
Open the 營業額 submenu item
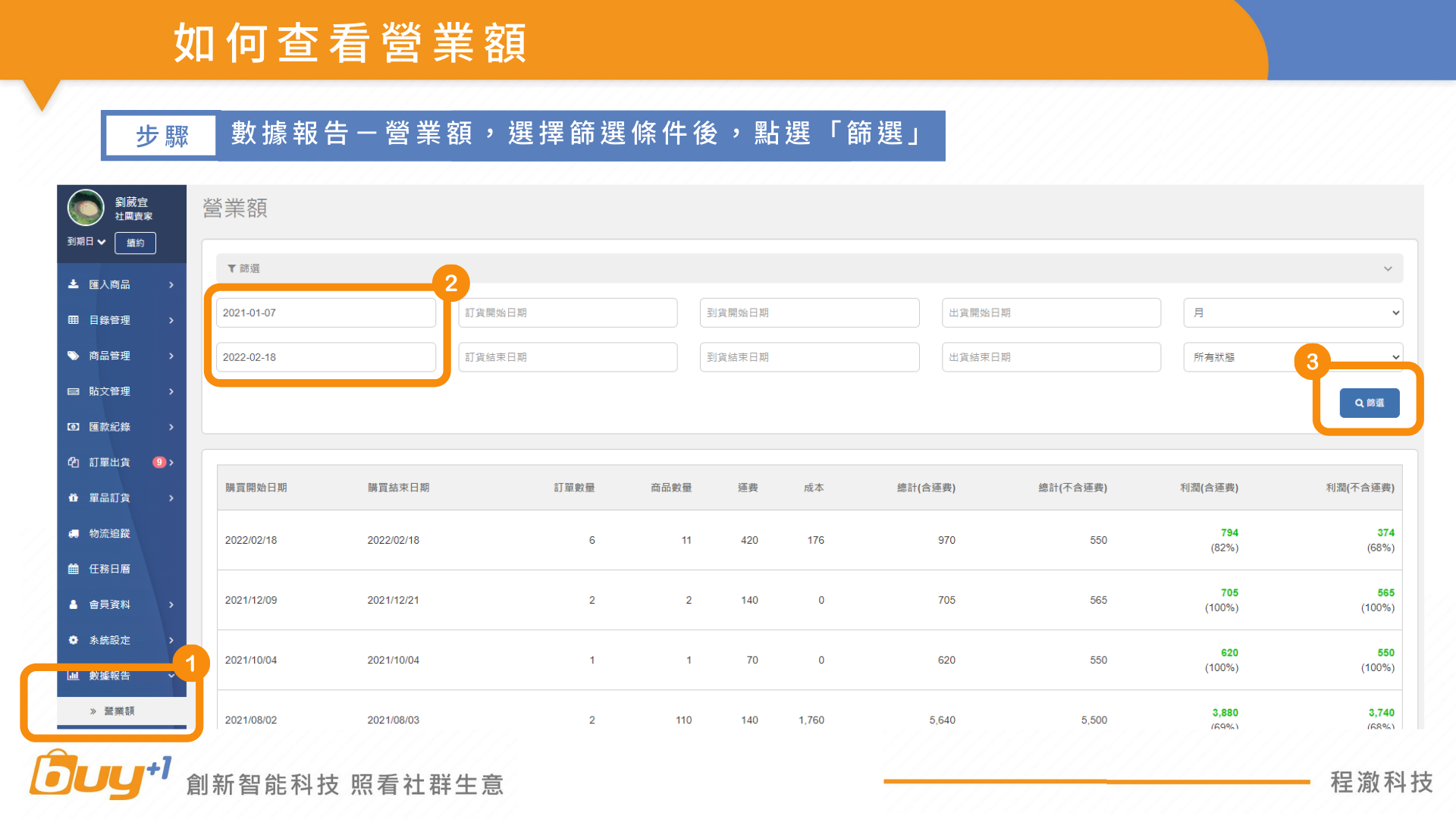(119, 711)
